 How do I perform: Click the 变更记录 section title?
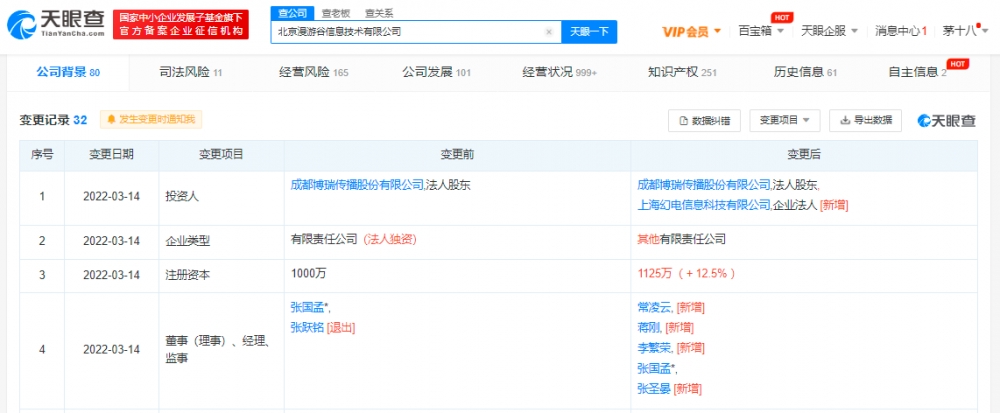click(x=44, y=120)
